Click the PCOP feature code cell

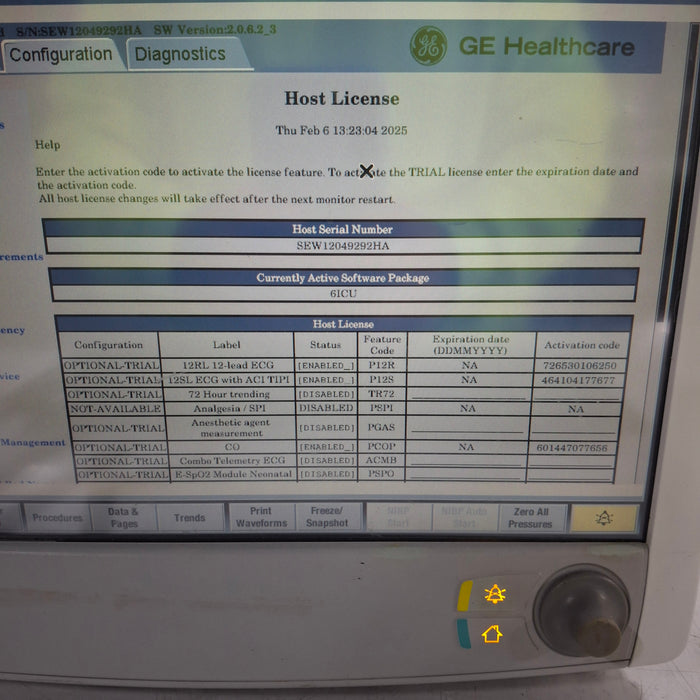coord(381,446)
